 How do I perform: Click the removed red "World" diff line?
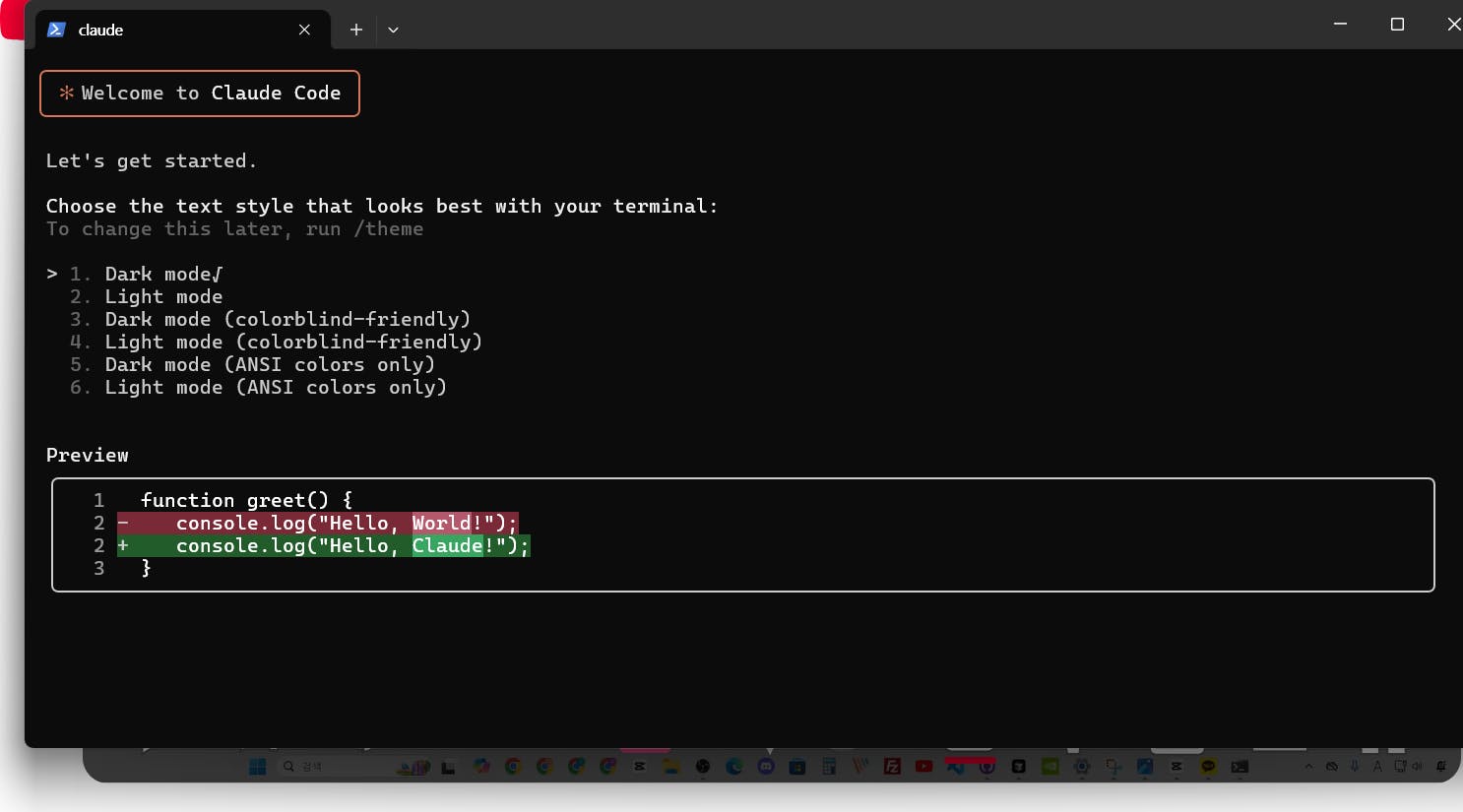(318, 523)
